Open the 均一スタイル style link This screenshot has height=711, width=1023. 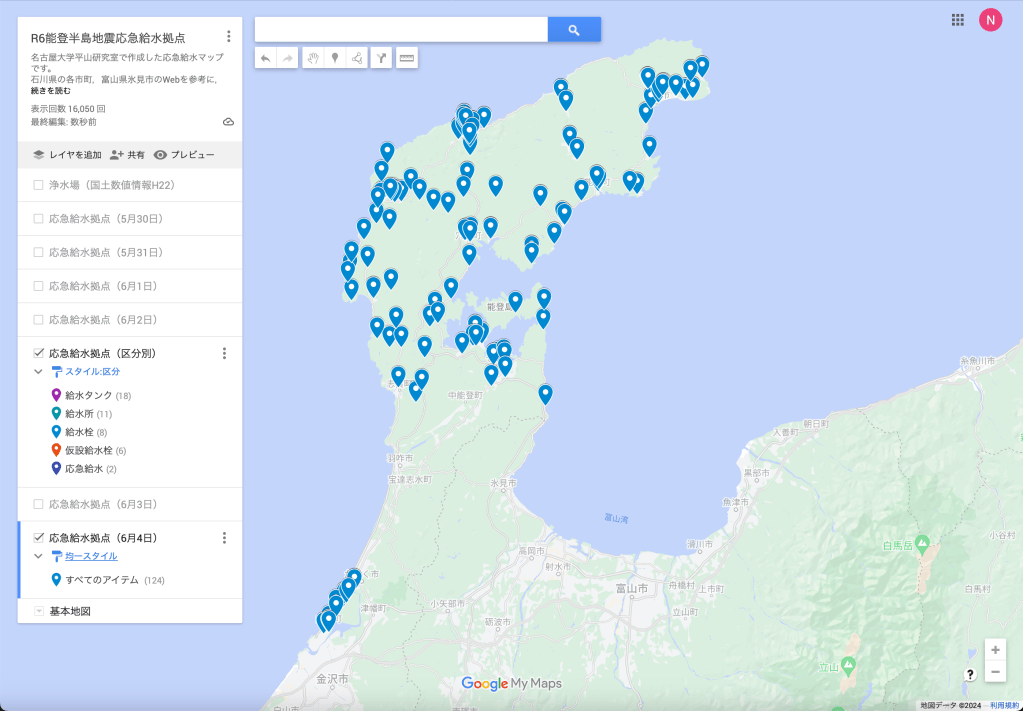pos(90,556)
